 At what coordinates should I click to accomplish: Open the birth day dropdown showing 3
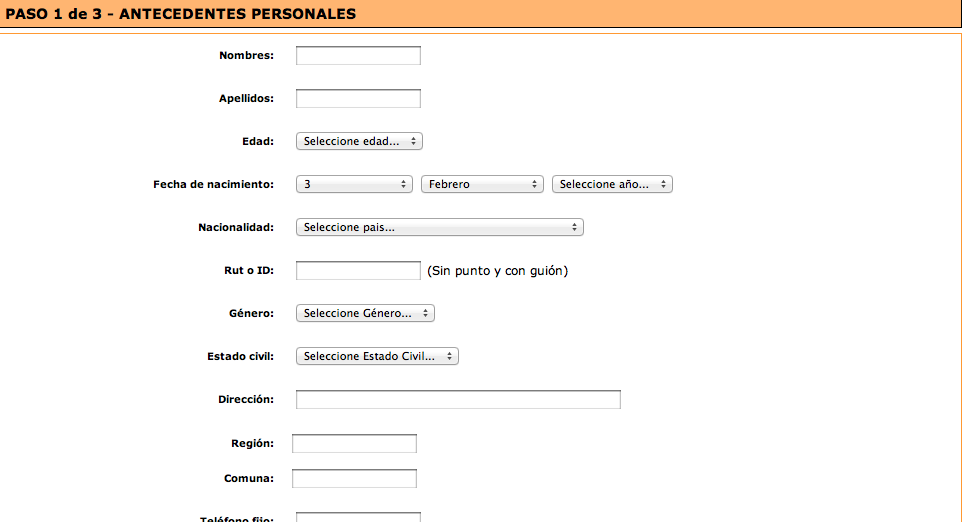point(355,184)
